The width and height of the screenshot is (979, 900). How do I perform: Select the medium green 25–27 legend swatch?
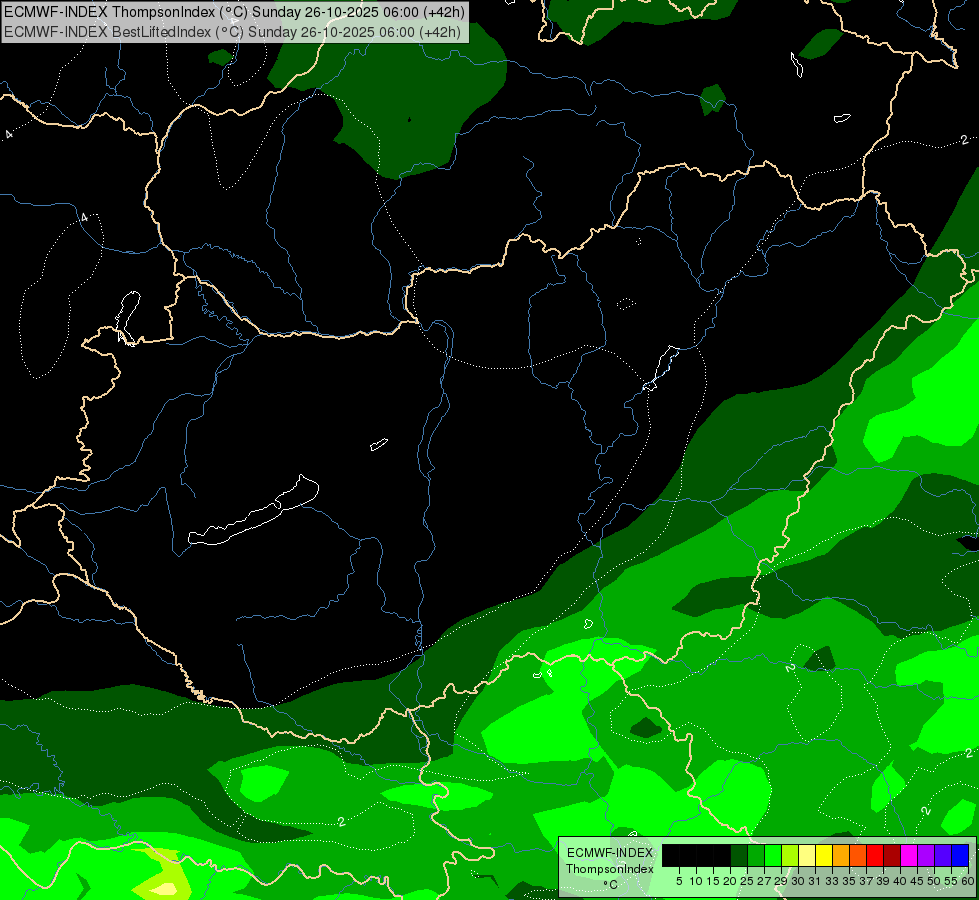756,855
